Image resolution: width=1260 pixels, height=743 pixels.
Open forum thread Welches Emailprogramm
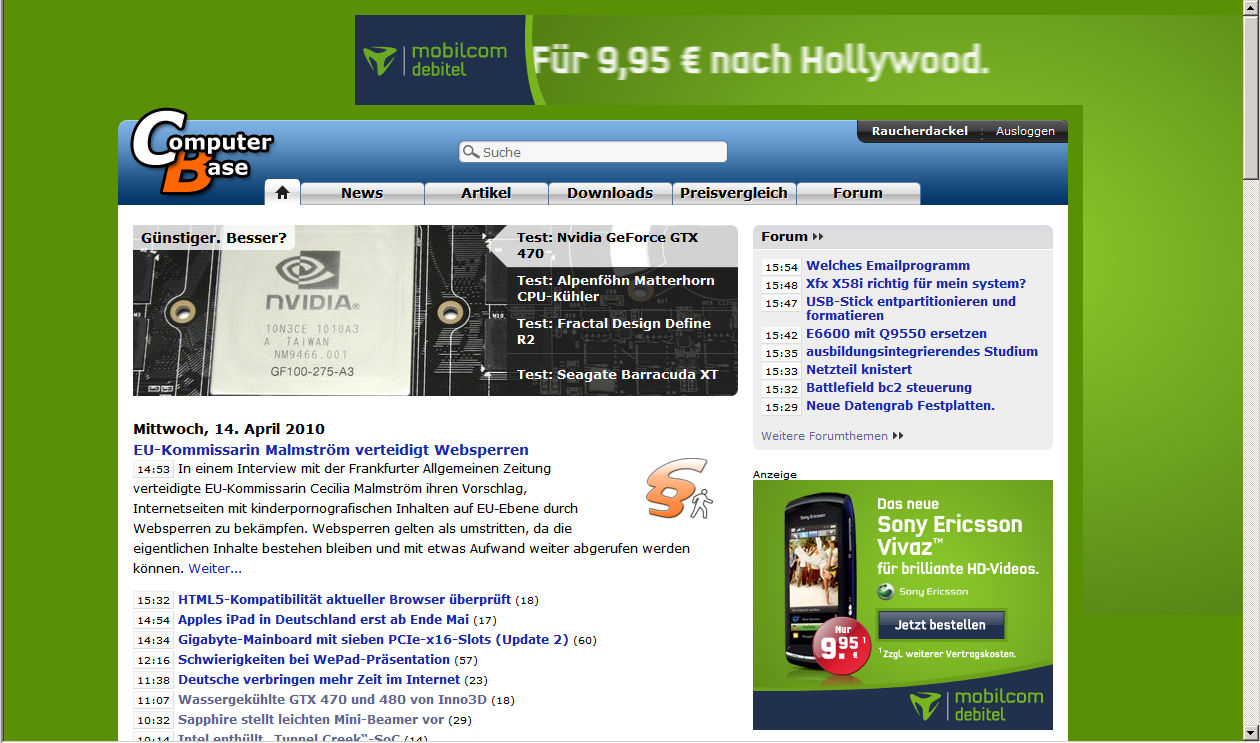(x=888, y=265)
